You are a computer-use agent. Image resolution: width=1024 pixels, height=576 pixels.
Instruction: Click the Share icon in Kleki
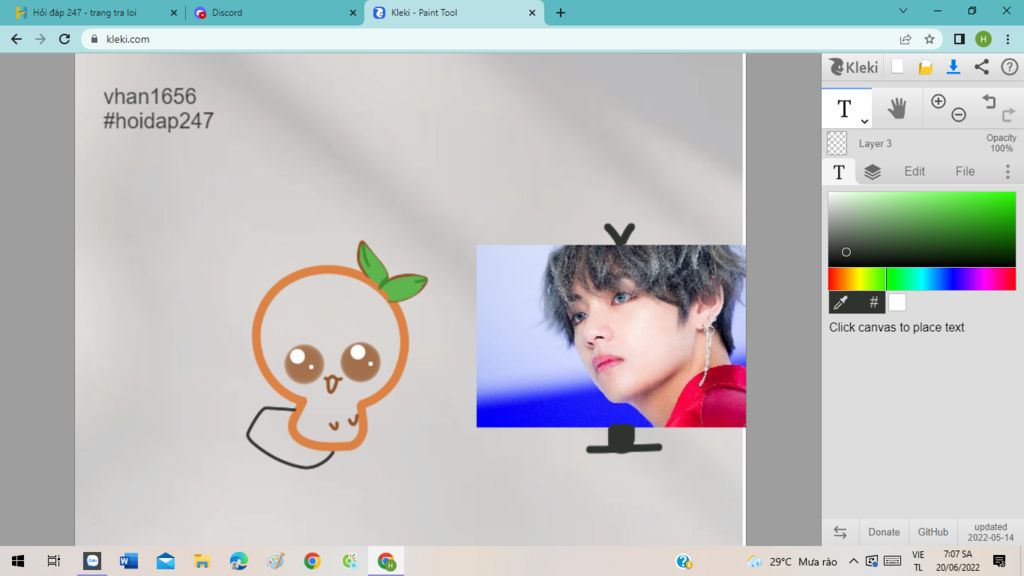point(982,67)
